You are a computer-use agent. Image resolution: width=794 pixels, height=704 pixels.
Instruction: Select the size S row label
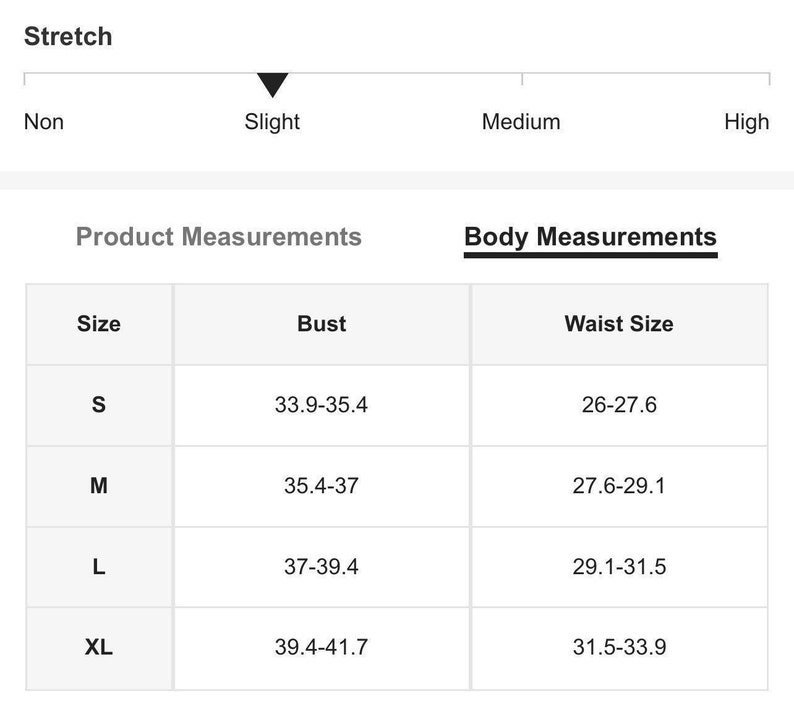tap(99, 405)
